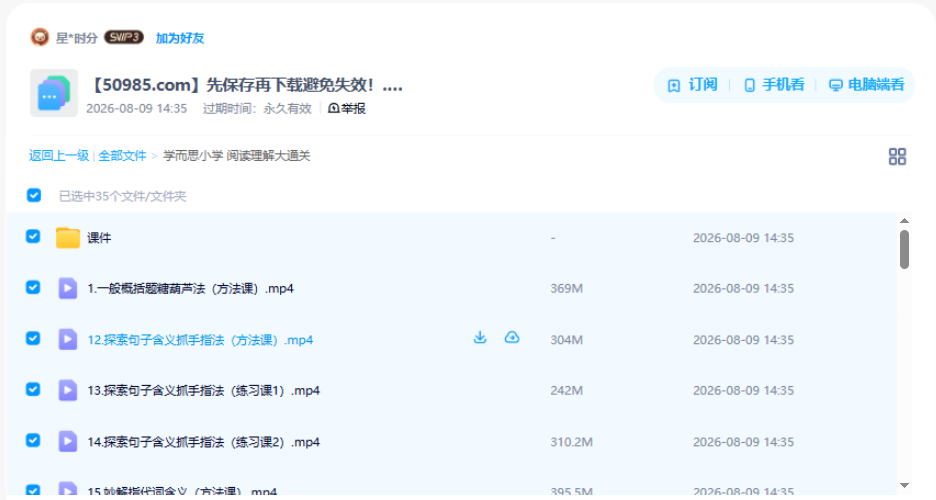
Task: Click the scrollbar up arrow
Action: (x=904, y=221)
